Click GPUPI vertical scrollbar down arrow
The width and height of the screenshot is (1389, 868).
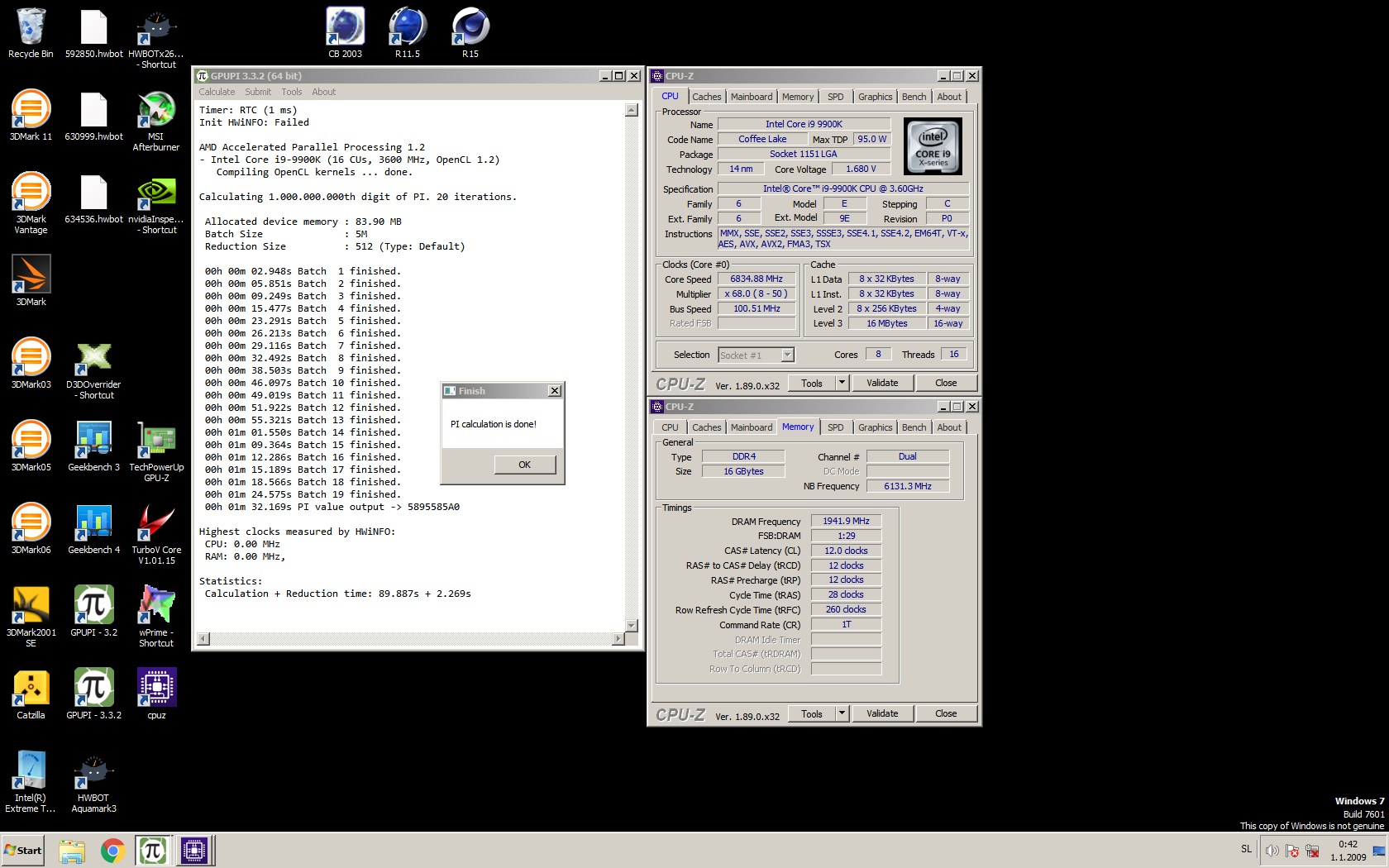pos(632,626)
